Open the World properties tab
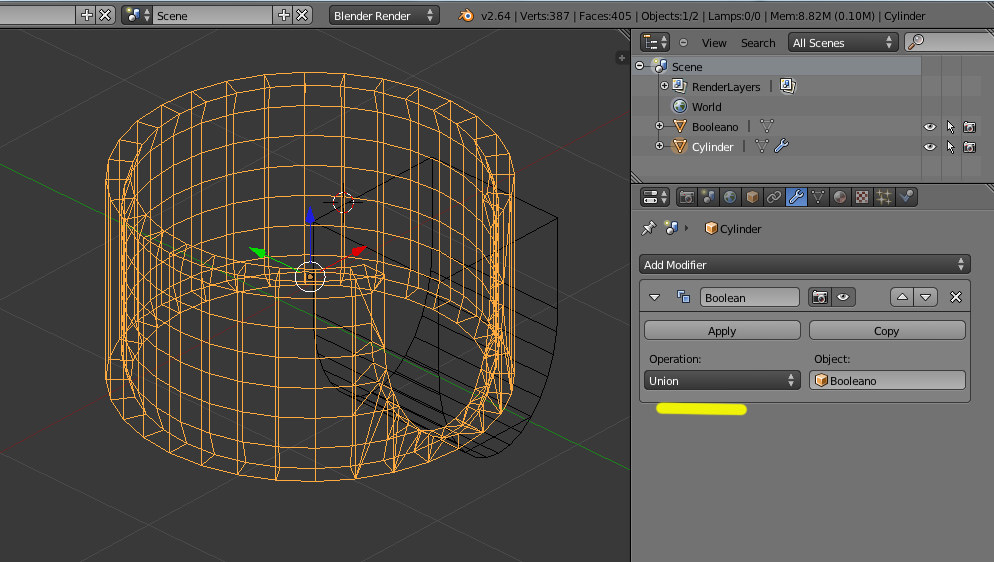 [731, 197]
